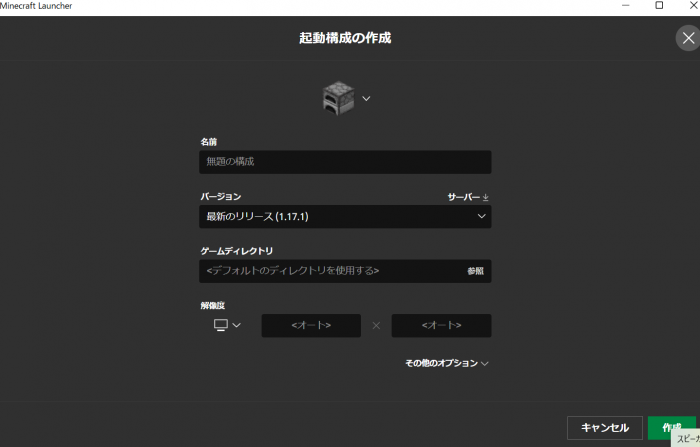Minimize the Minecraft Launcher window
The height and width of the screenshot is (447, 700).
[623, 6]
